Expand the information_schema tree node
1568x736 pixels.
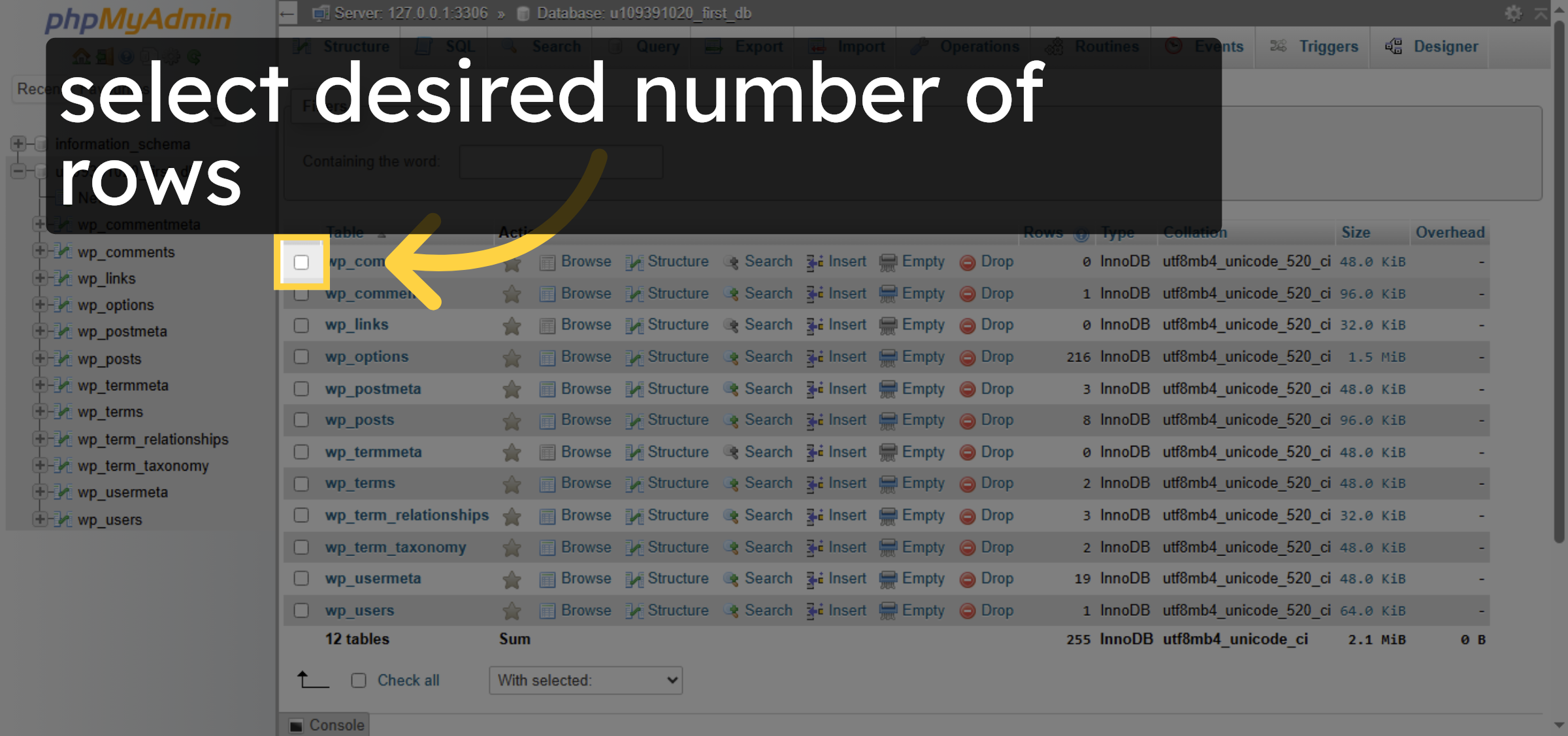[x=18, y=144]
